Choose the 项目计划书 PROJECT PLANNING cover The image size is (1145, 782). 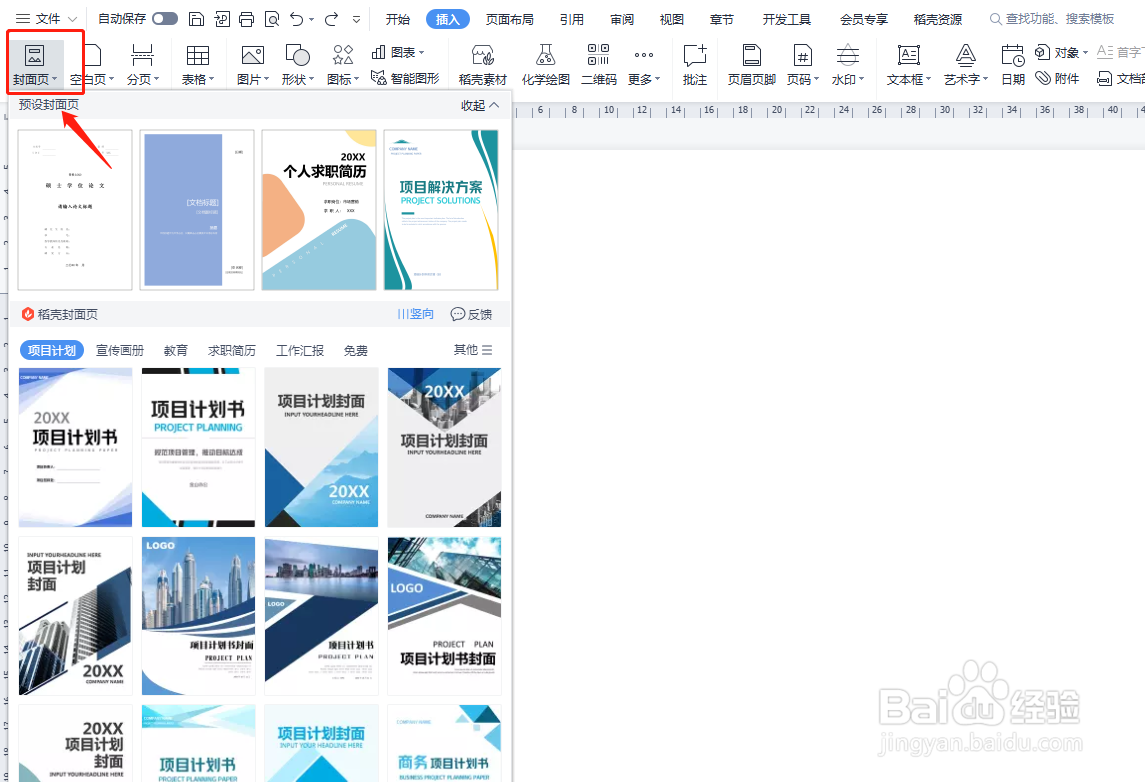pyautogui.click(x=198, y=448)
